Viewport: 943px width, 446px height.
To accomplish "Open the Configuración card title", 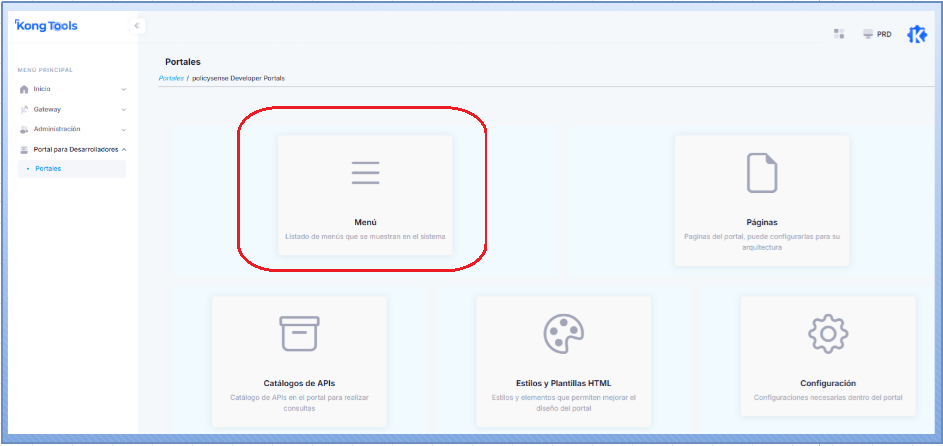I will pos(827,383).
